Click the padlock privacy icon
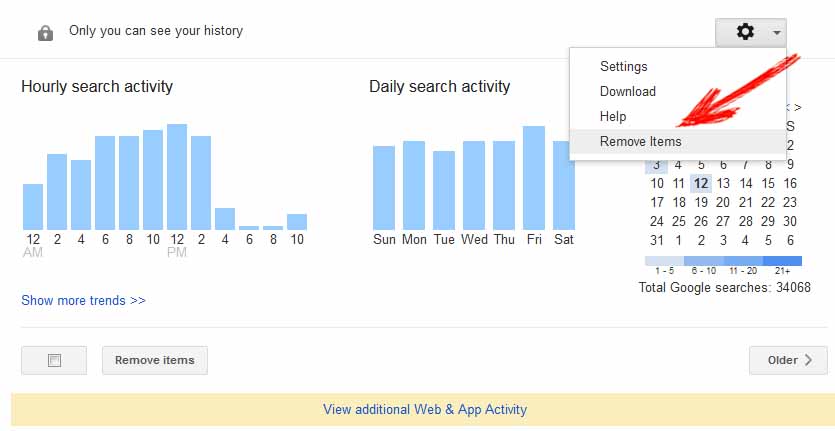The height and width of the screenshot is (431, 835). (45, 33)
